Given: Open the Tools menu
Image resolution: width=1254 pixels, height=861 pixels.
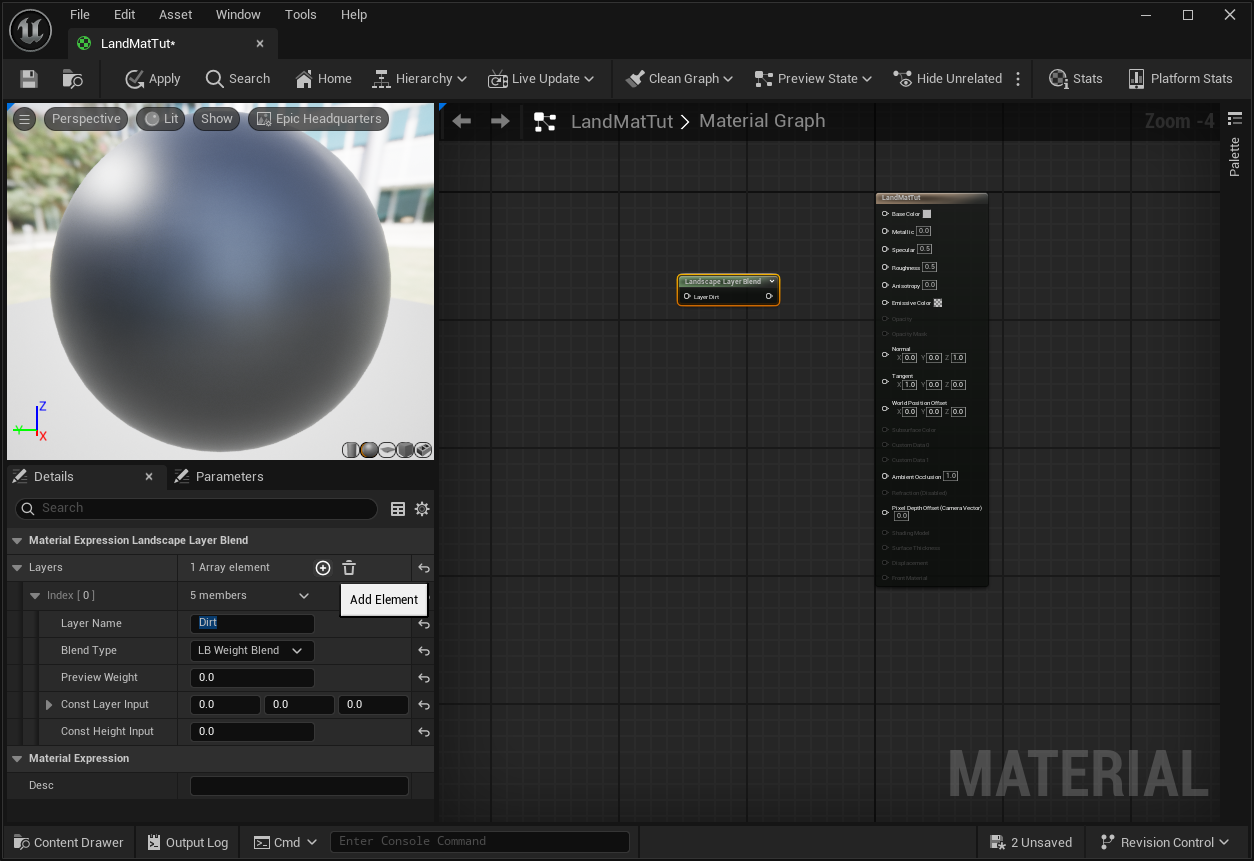Looking at the screenshot, I should (x=300, y=15).
